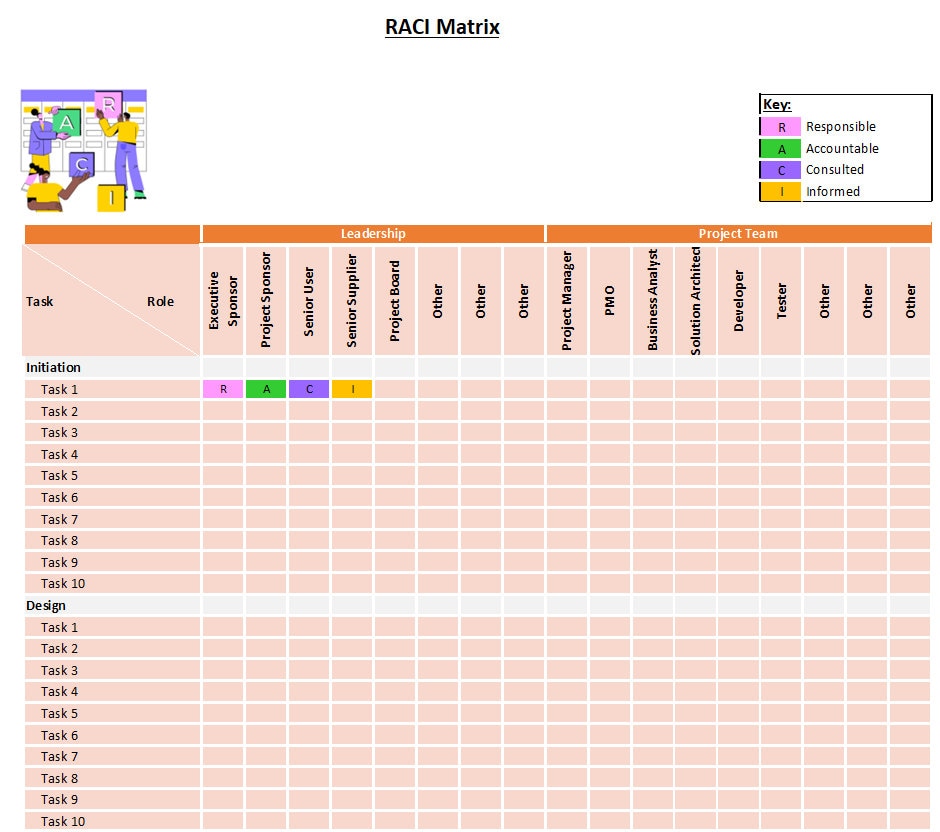Click the green Accountable swatch in the Key
Viewport: 940px width, 832px height.
click(780, 148)
